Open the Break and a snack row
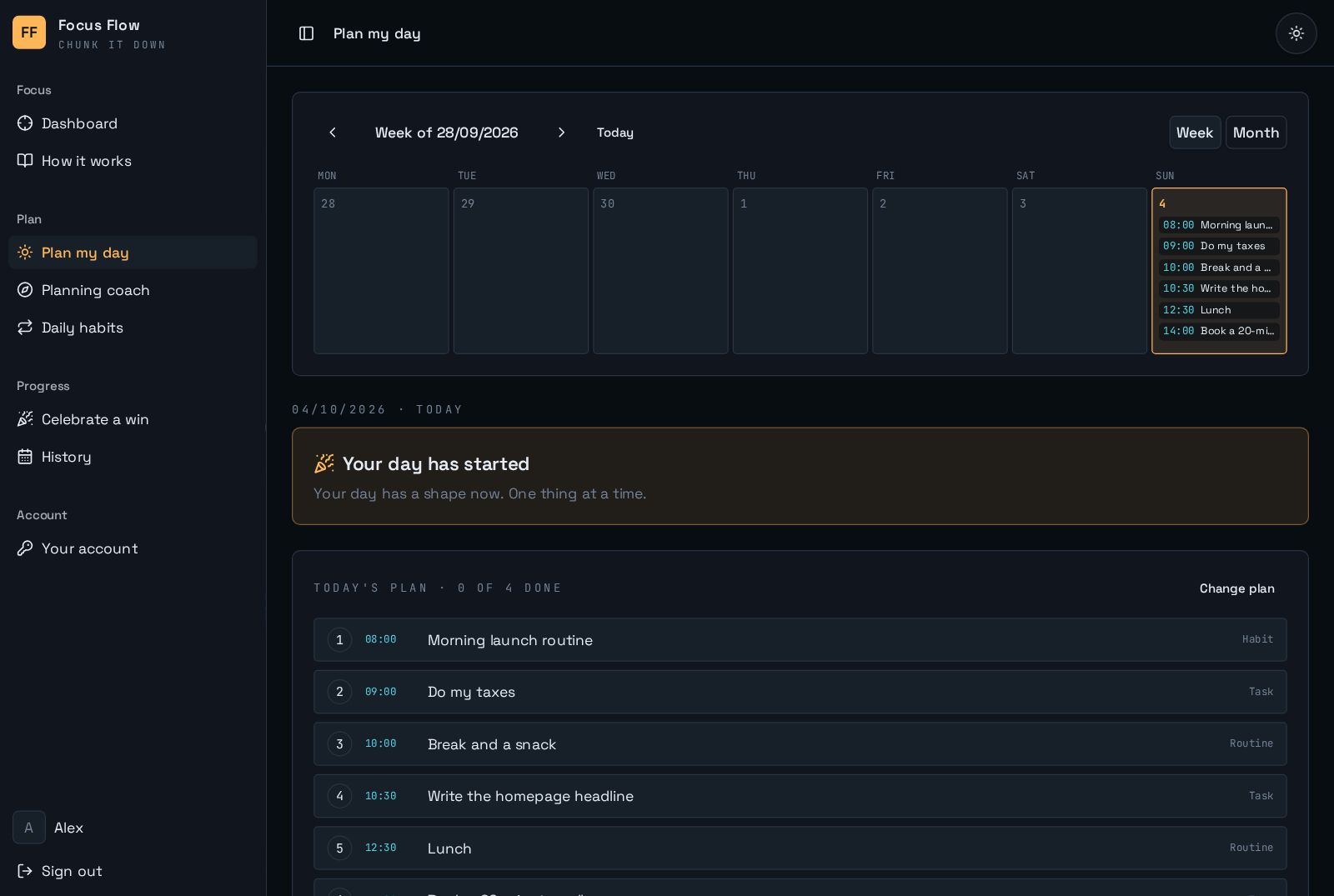This screenshot has width=1334, height=896. [x=800, y=744]
